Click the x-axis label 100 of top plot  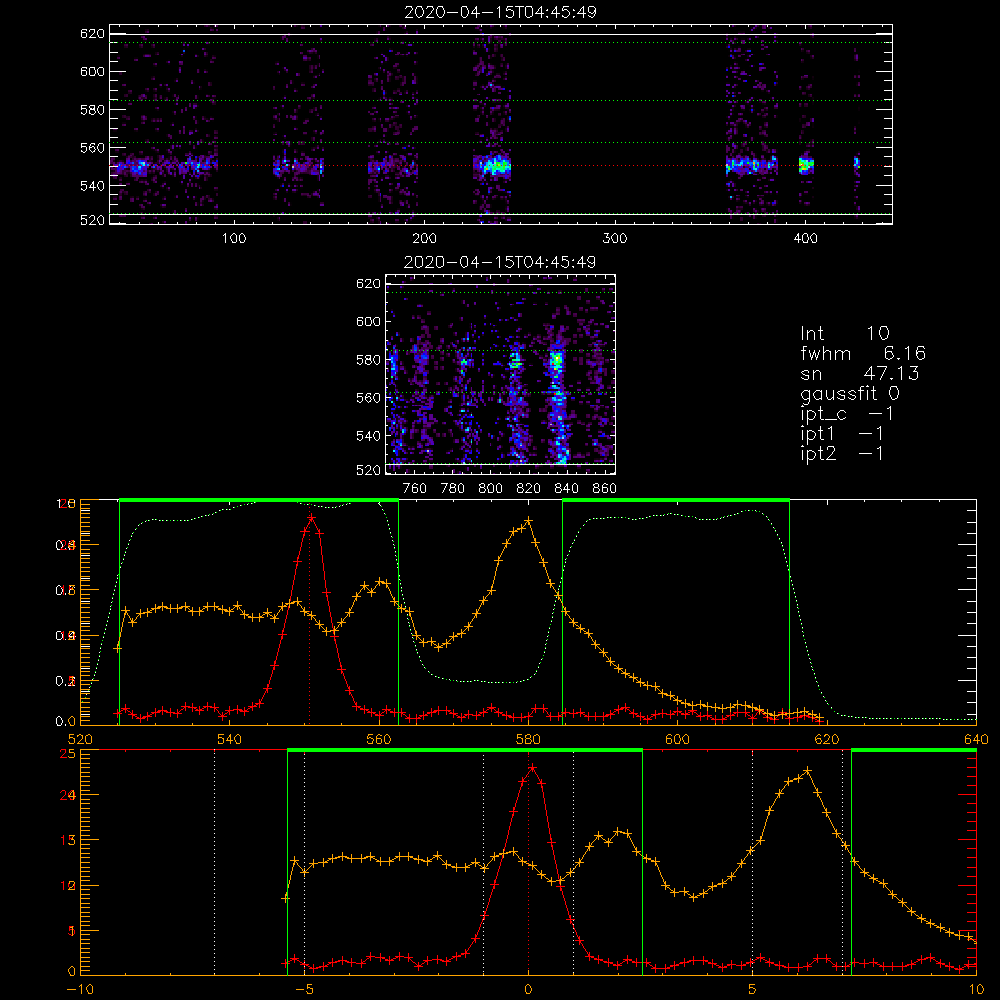233,239
